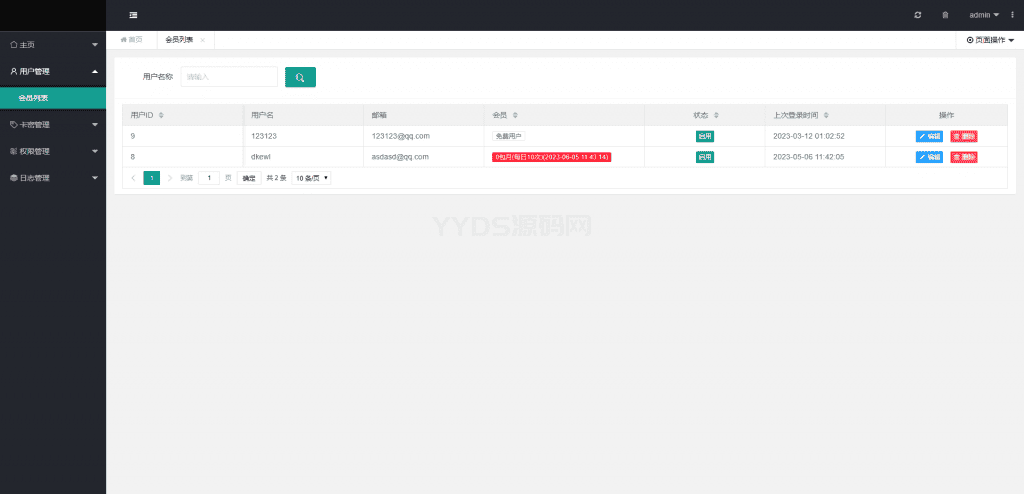This screenshot has height=494, width=1024.
Task: Expand the 权限管理 sidebar menu
Action: coord(53,151)
